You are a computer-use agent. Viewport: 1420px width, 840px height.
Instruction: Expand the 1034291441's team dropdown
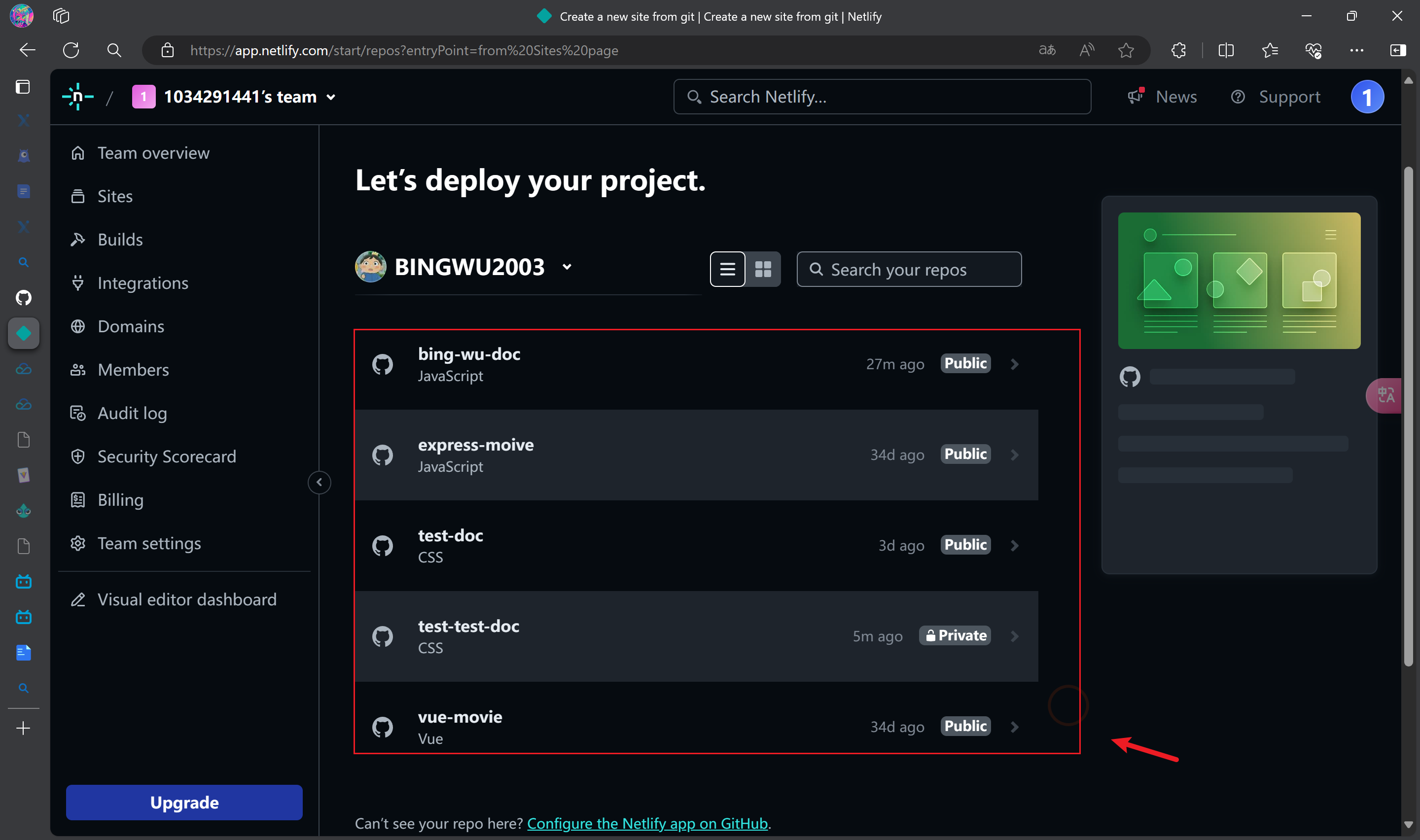click(x=331, y=97)
